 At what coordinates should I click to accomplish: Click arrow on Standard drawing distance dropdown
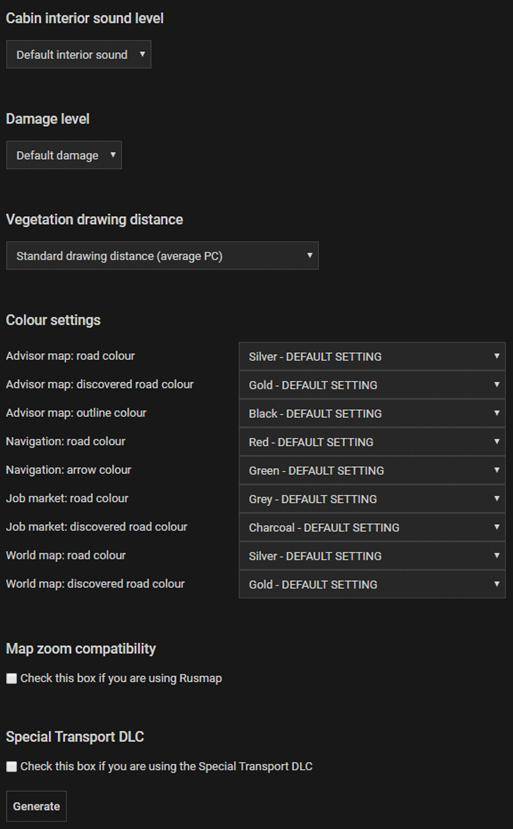click(309, 255)
